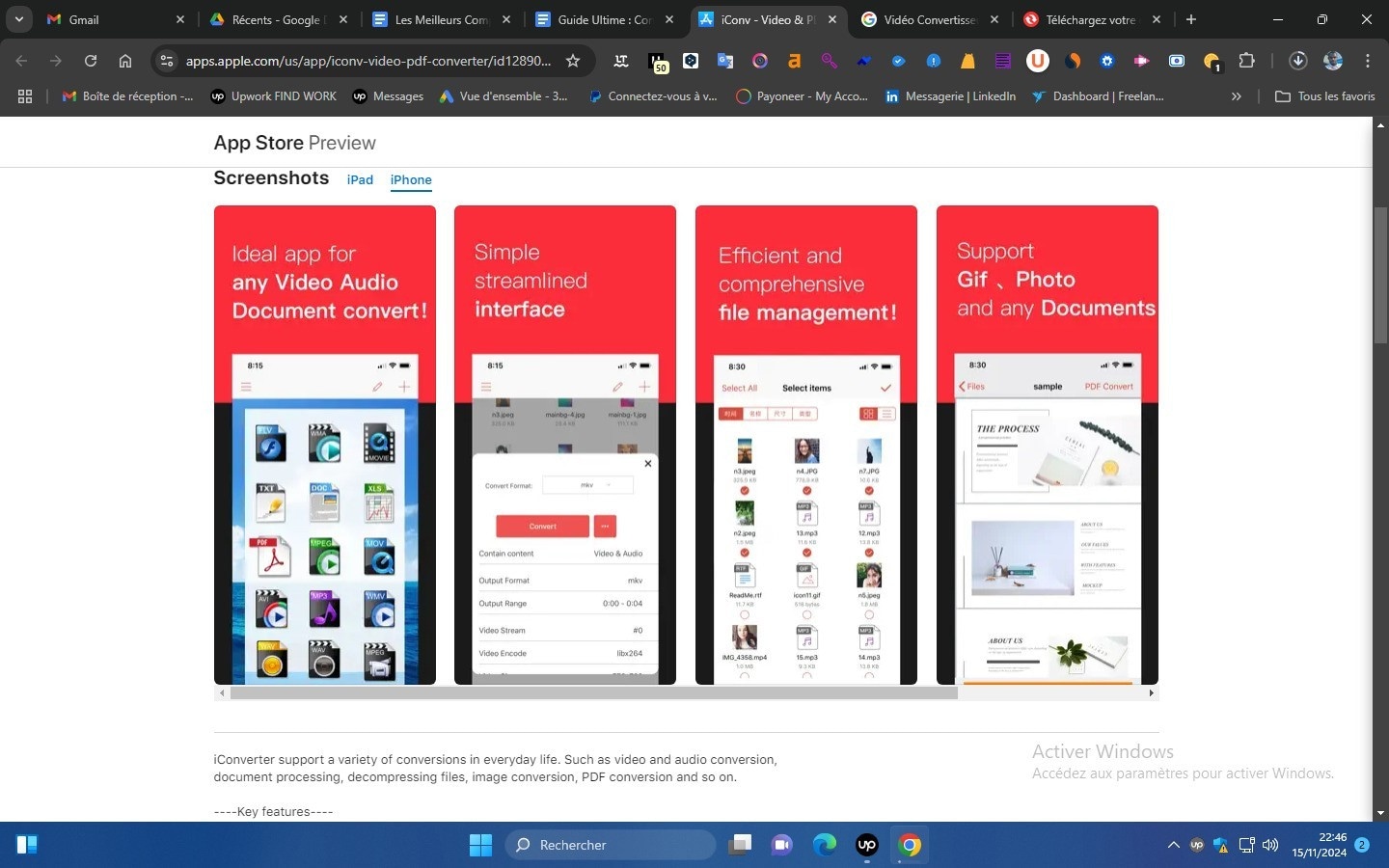This screenshot has width=1389, height=868.
Task: Open 'Simple streamlined interface' screenshot
Action: (565, 445)
